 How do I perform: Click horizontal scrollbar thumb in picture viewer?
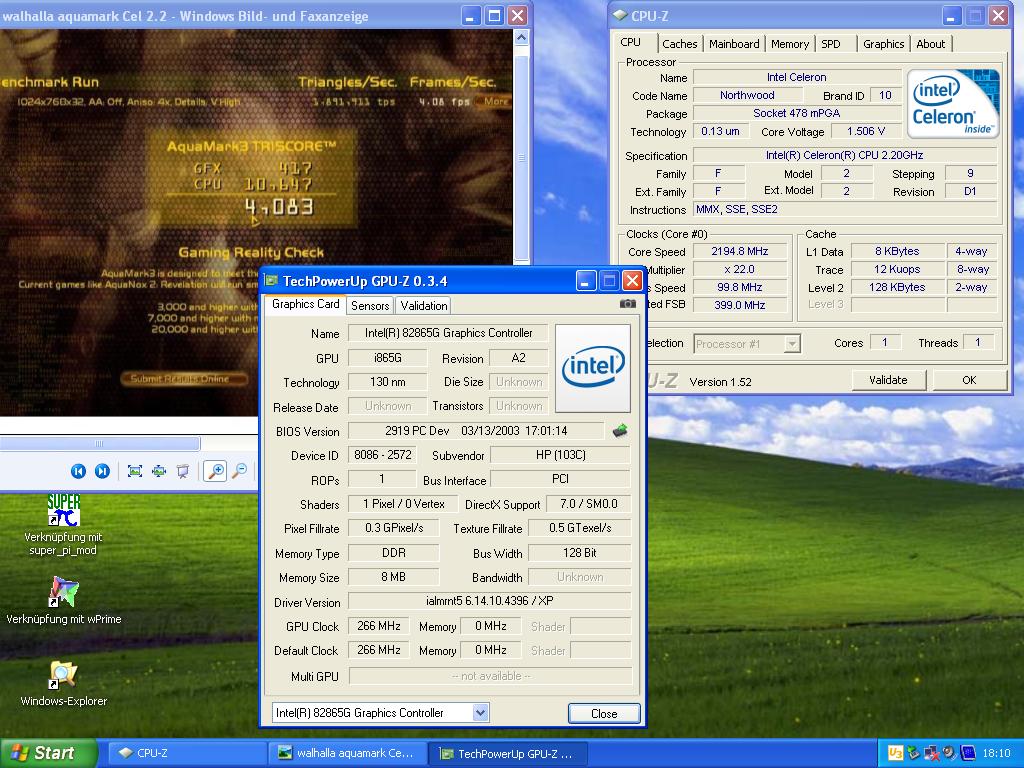click(99, 443)
